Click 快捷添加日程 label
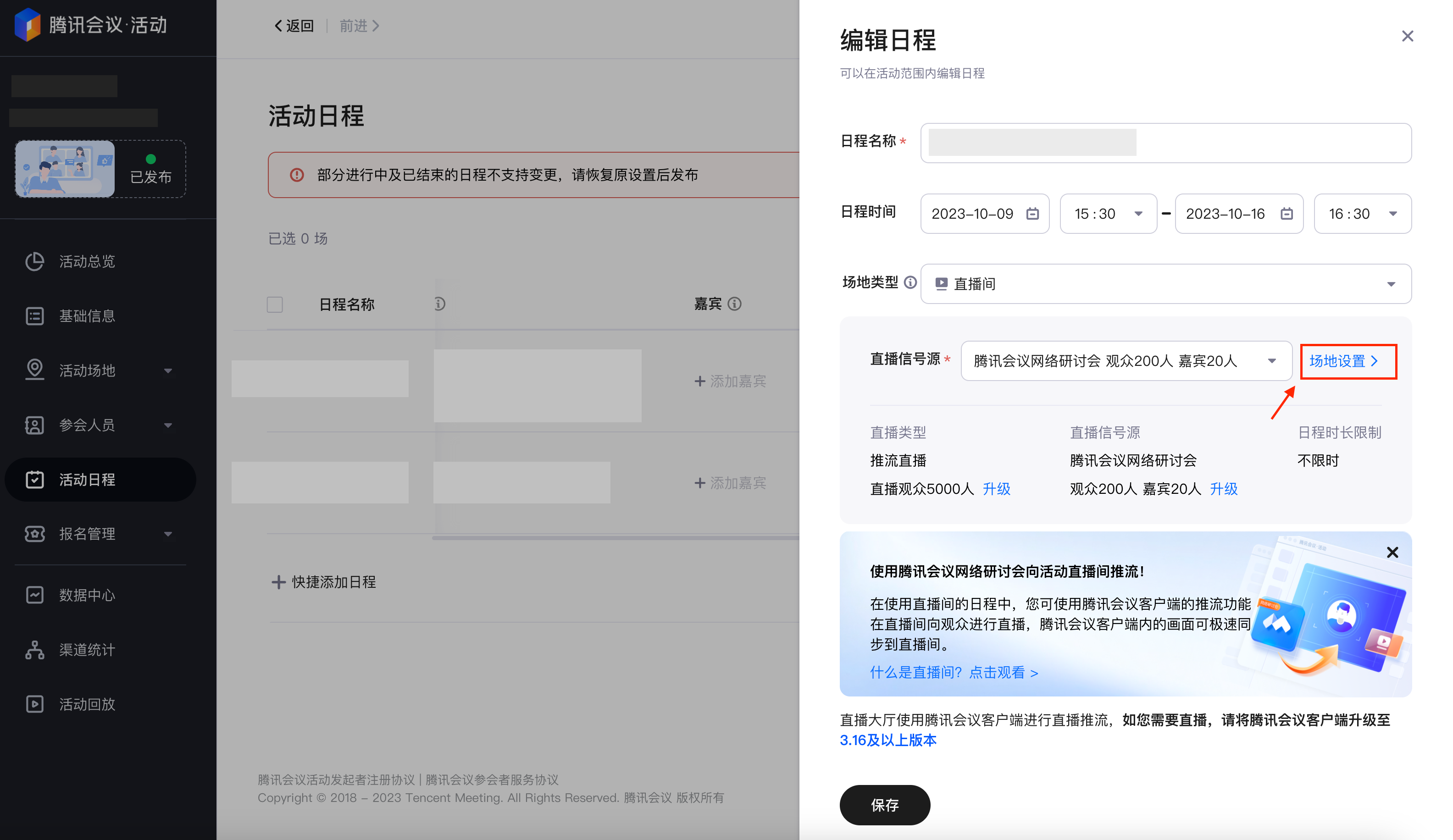This screenshot has width=1453, height=840. pyautogui.click(x=334, y=582)
